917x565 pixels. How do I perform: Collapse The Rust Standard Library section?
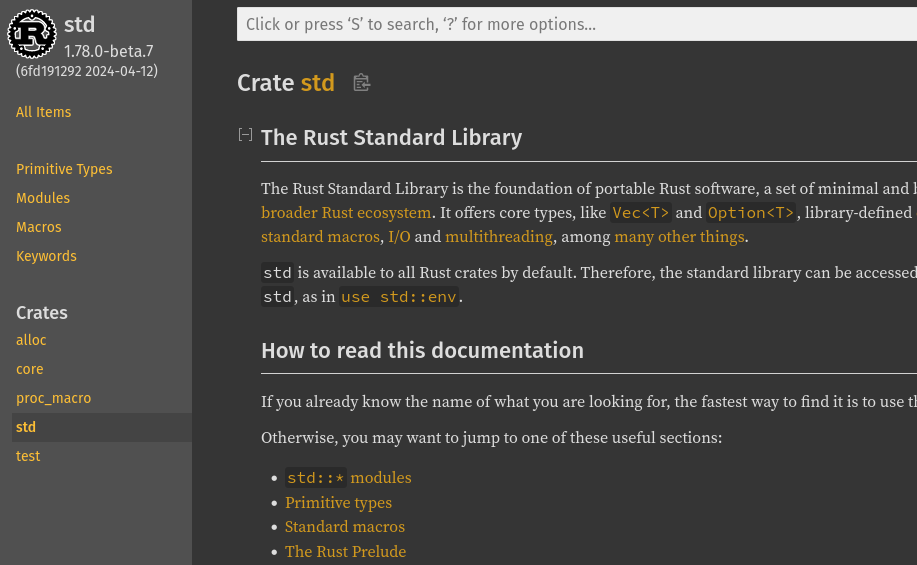click(x=246, y=135)
